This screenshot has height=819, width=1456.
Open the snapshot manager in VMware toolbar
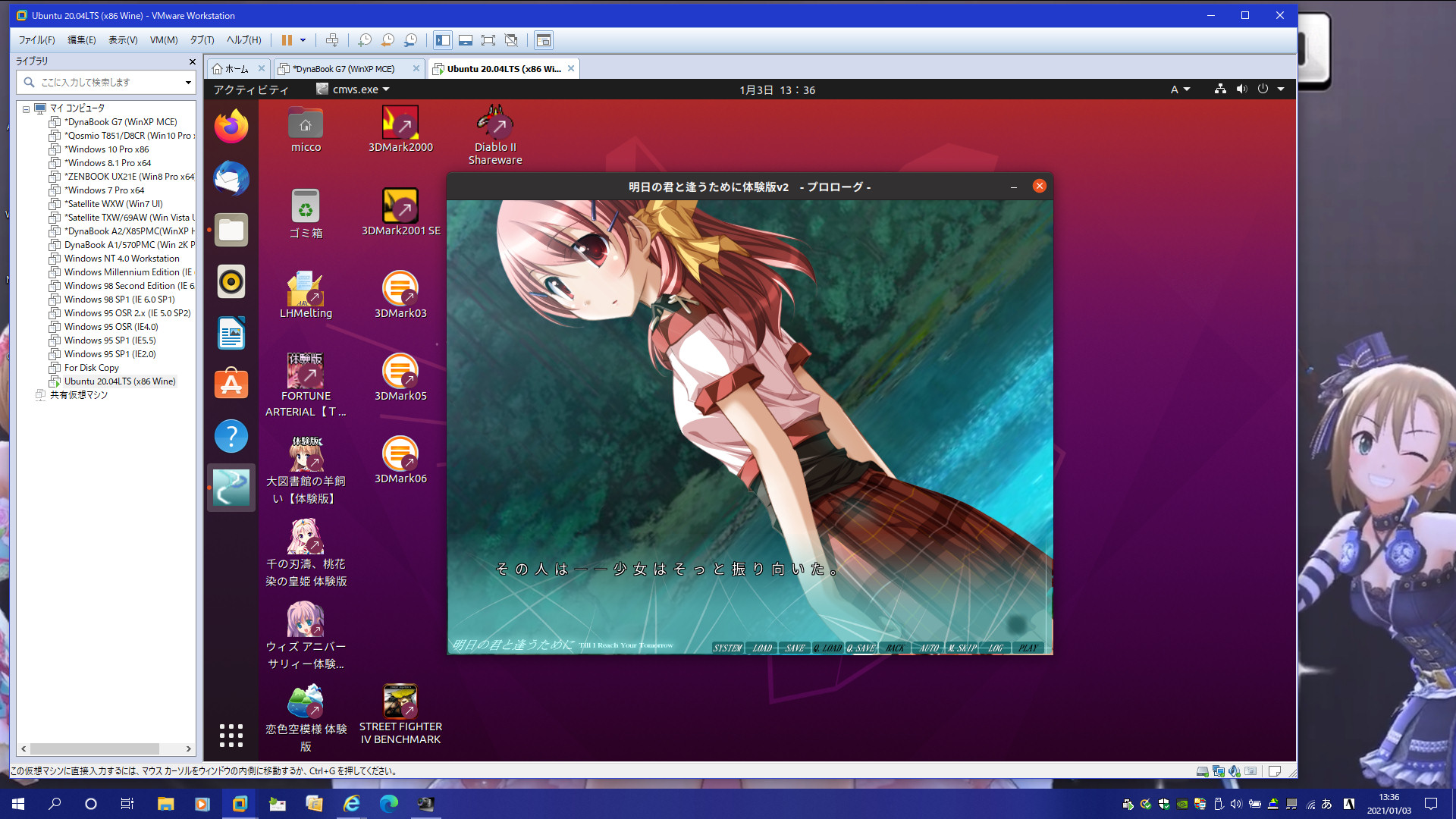pyautogui.click(x=410, y=40)
